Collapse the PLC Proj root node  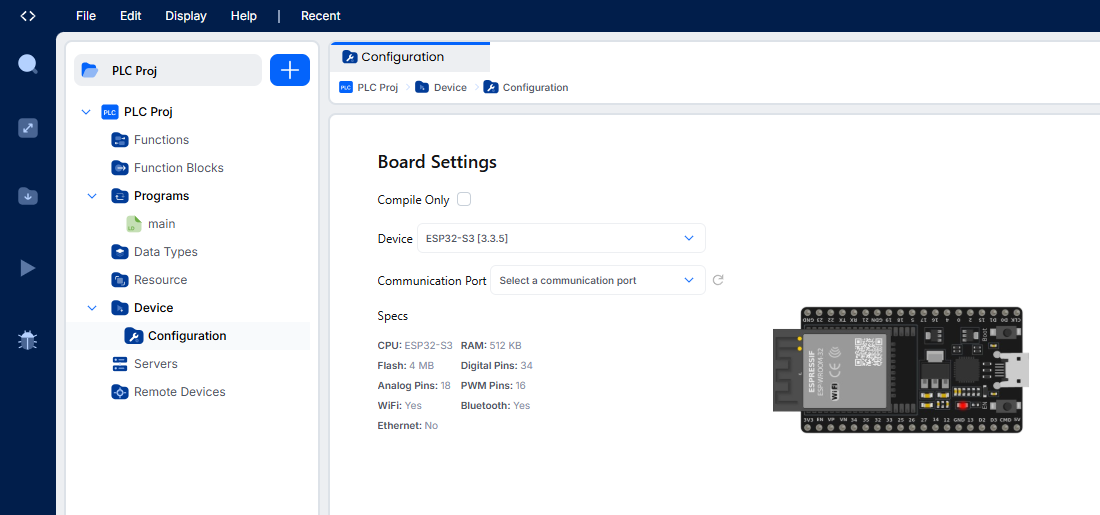point(85,112)
